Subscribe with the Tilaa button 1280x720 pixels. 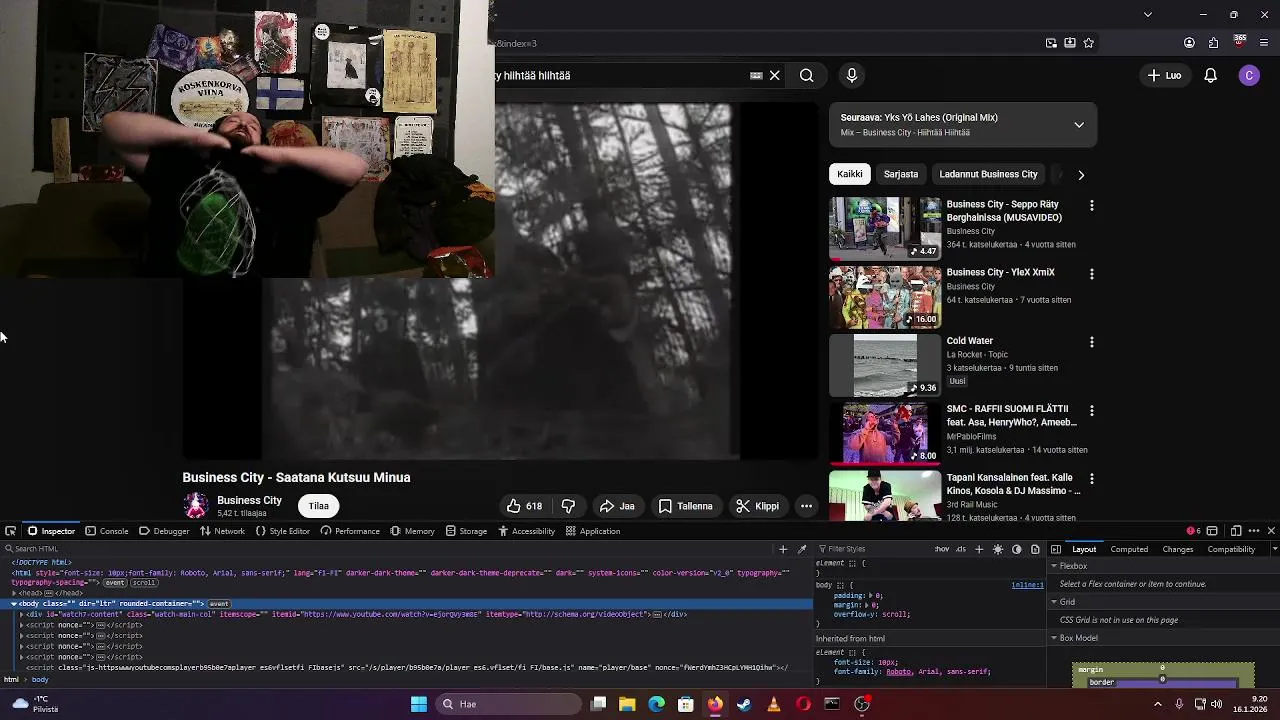(x=319, y=506)
